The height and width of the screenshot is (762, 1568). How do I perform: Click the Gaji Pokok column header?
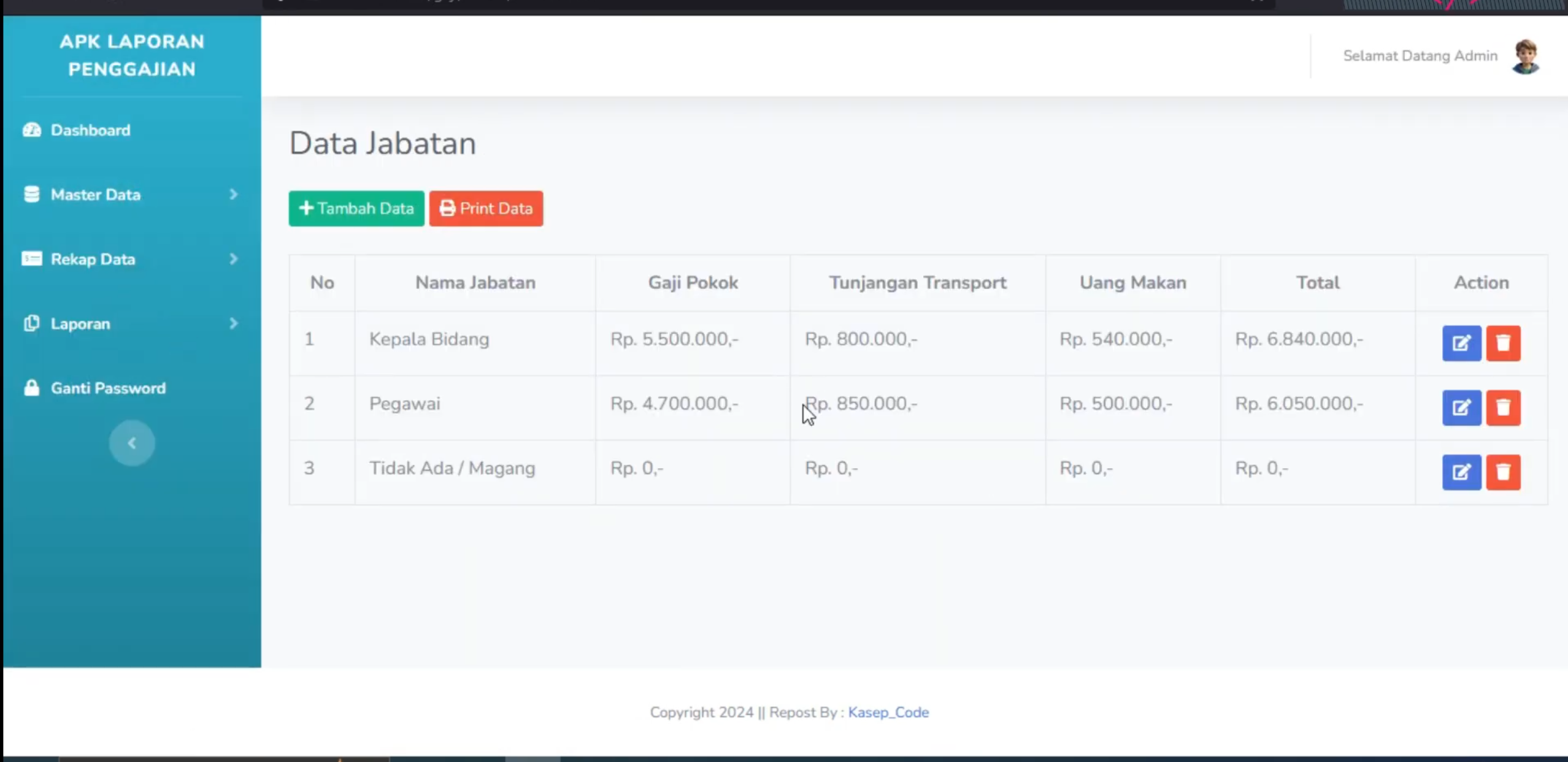693,282
